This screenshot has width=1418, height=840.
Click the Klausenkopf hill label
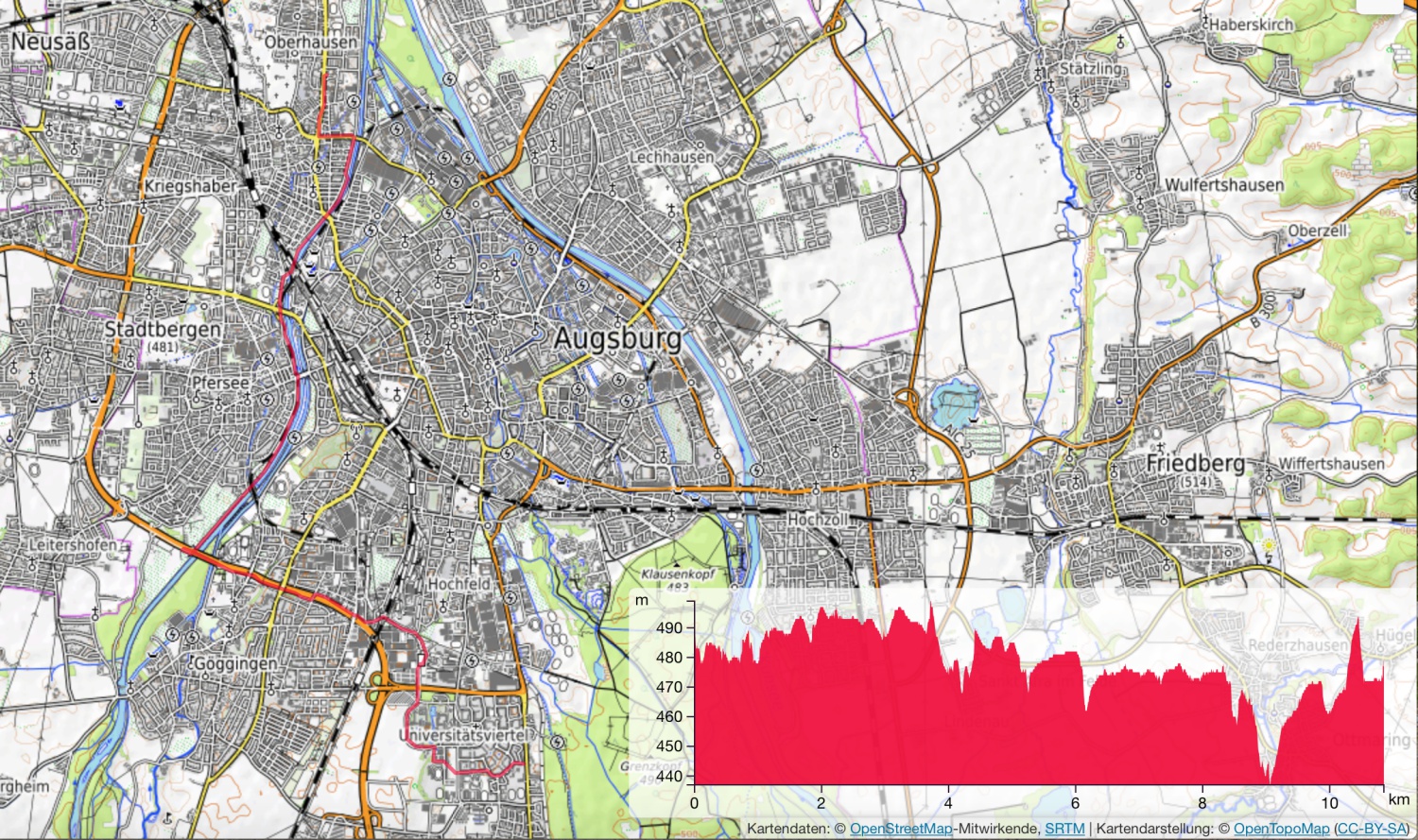click(678, 574)
